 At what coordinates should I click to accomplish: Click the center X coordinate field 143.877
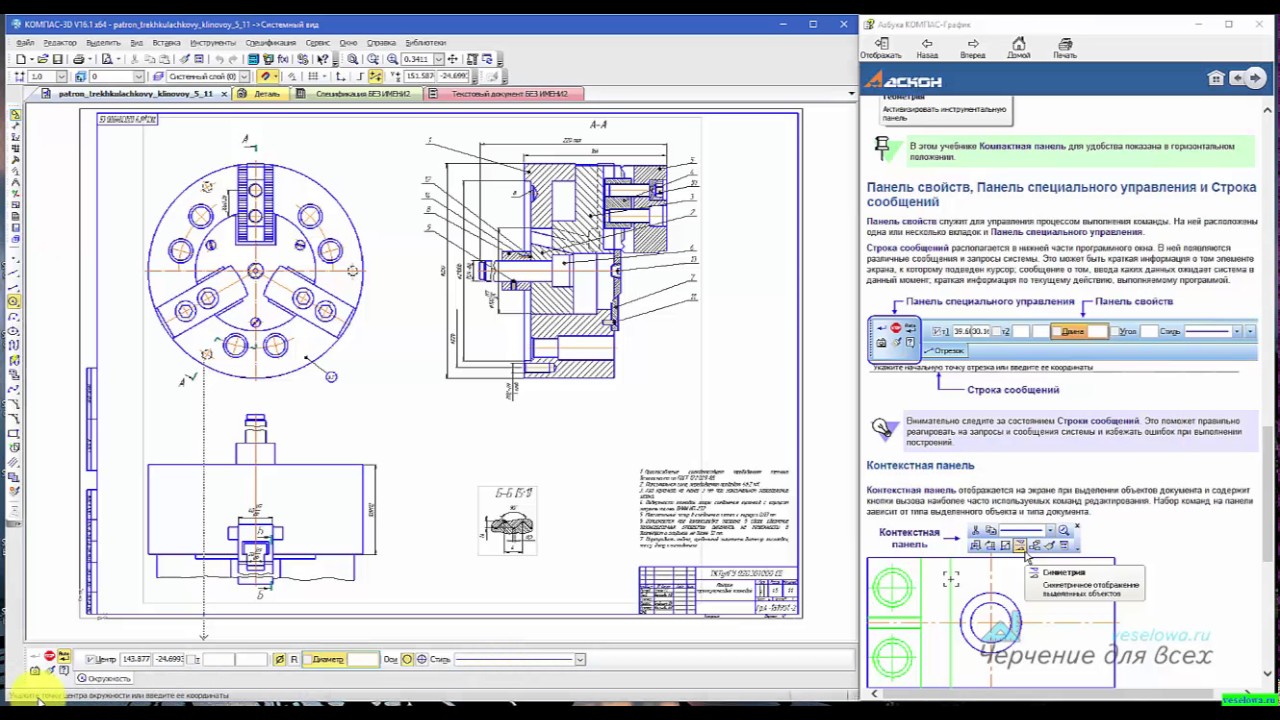click(x=136, y=659)
